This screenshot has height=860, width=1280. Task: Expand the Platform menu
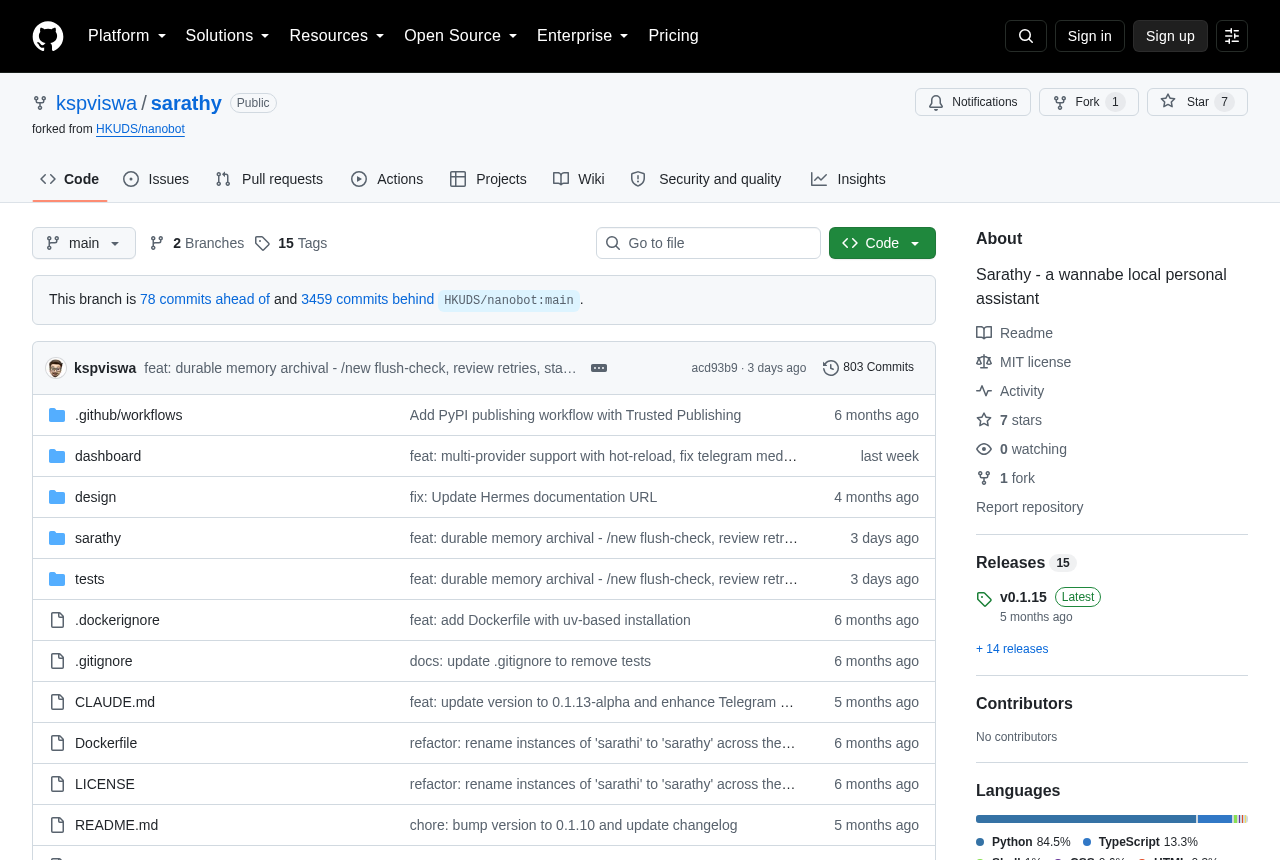point(127,36)
